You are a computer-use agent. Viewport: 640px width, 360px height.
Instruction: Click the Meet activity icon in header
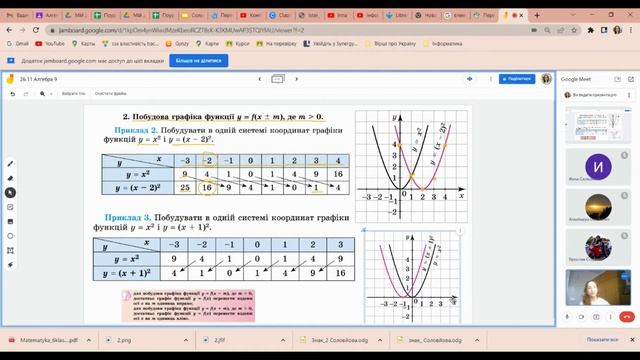click(470, 79)
